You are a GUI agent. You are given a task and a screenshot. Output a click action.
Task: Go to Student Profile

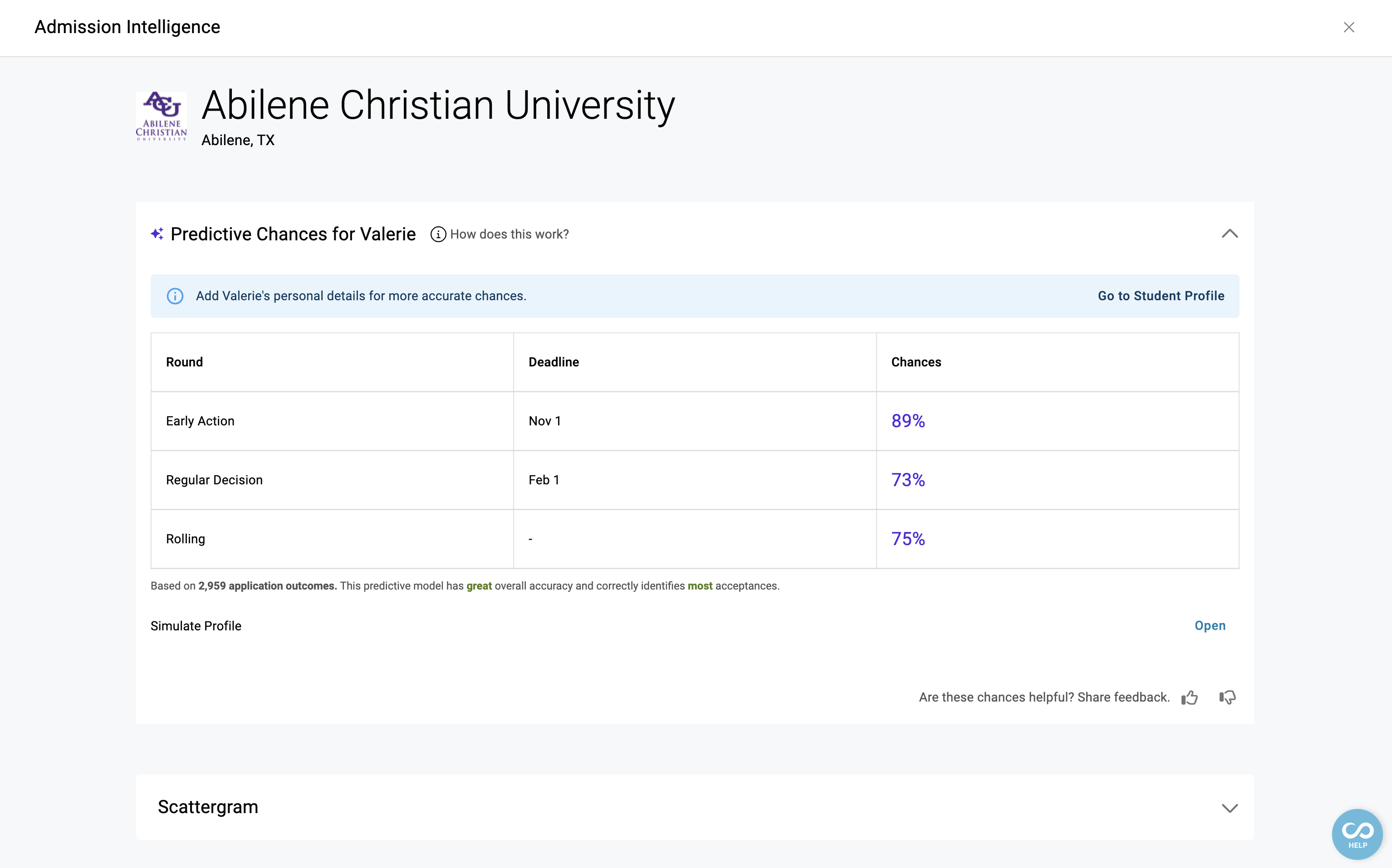(1161, 296)
